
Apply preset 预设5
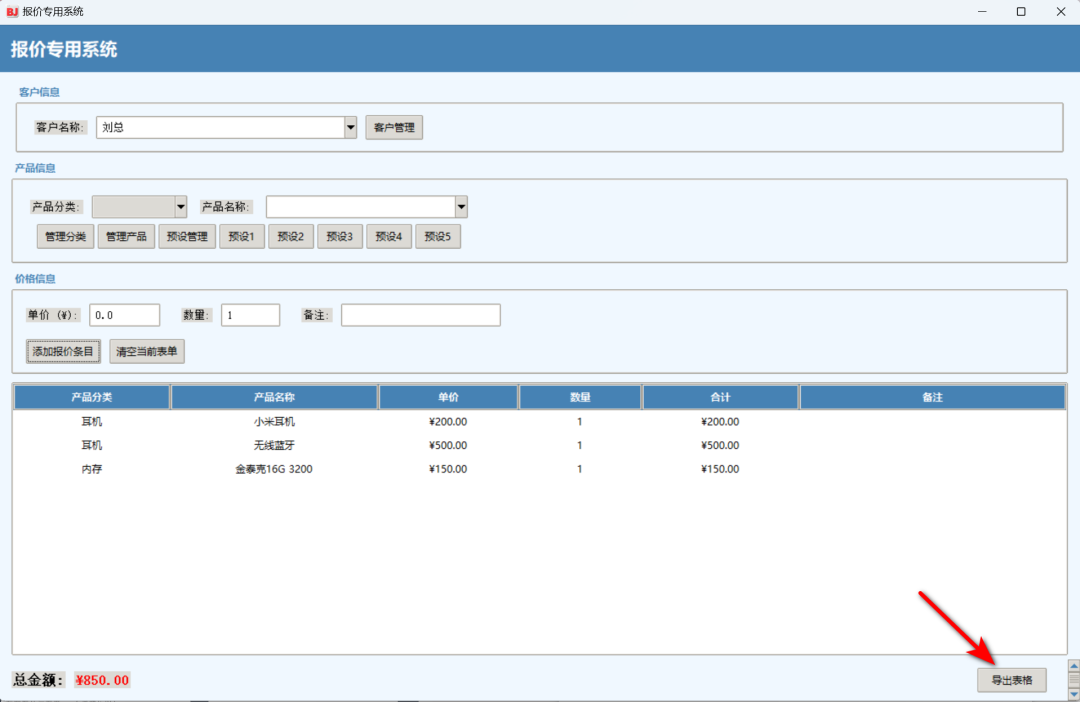pos(438,237)
